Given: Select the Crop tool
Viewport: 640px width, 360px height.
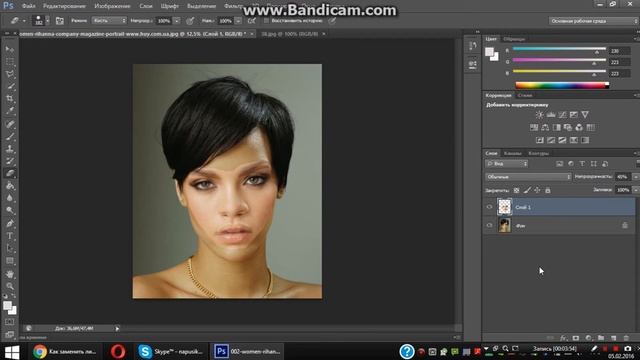Looking at the screenshot, I should tap(10, 98).
